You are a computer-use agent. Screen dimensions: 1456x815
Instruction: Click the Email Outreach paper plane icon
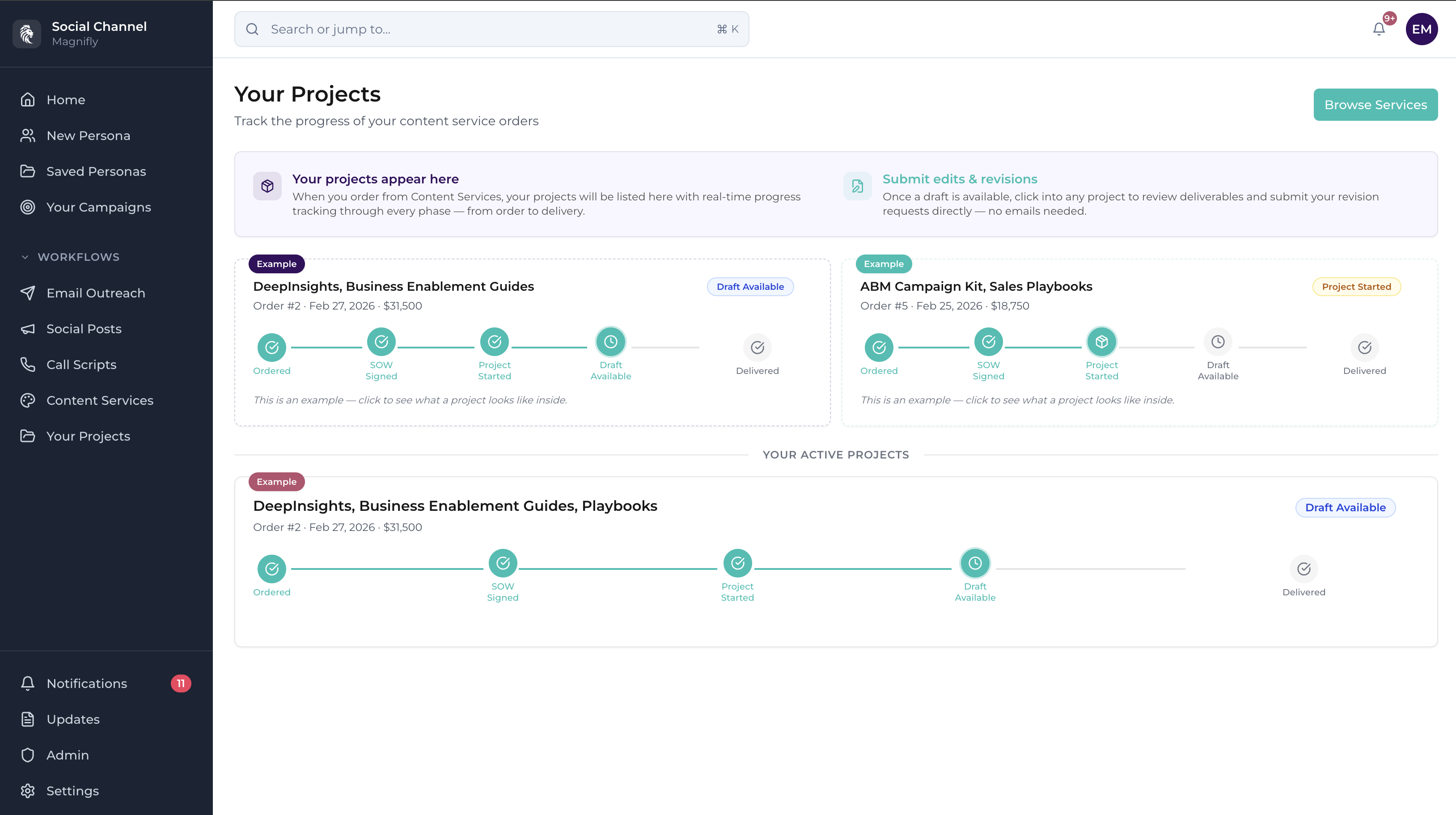pyautogui.click(x=28, y=293)
